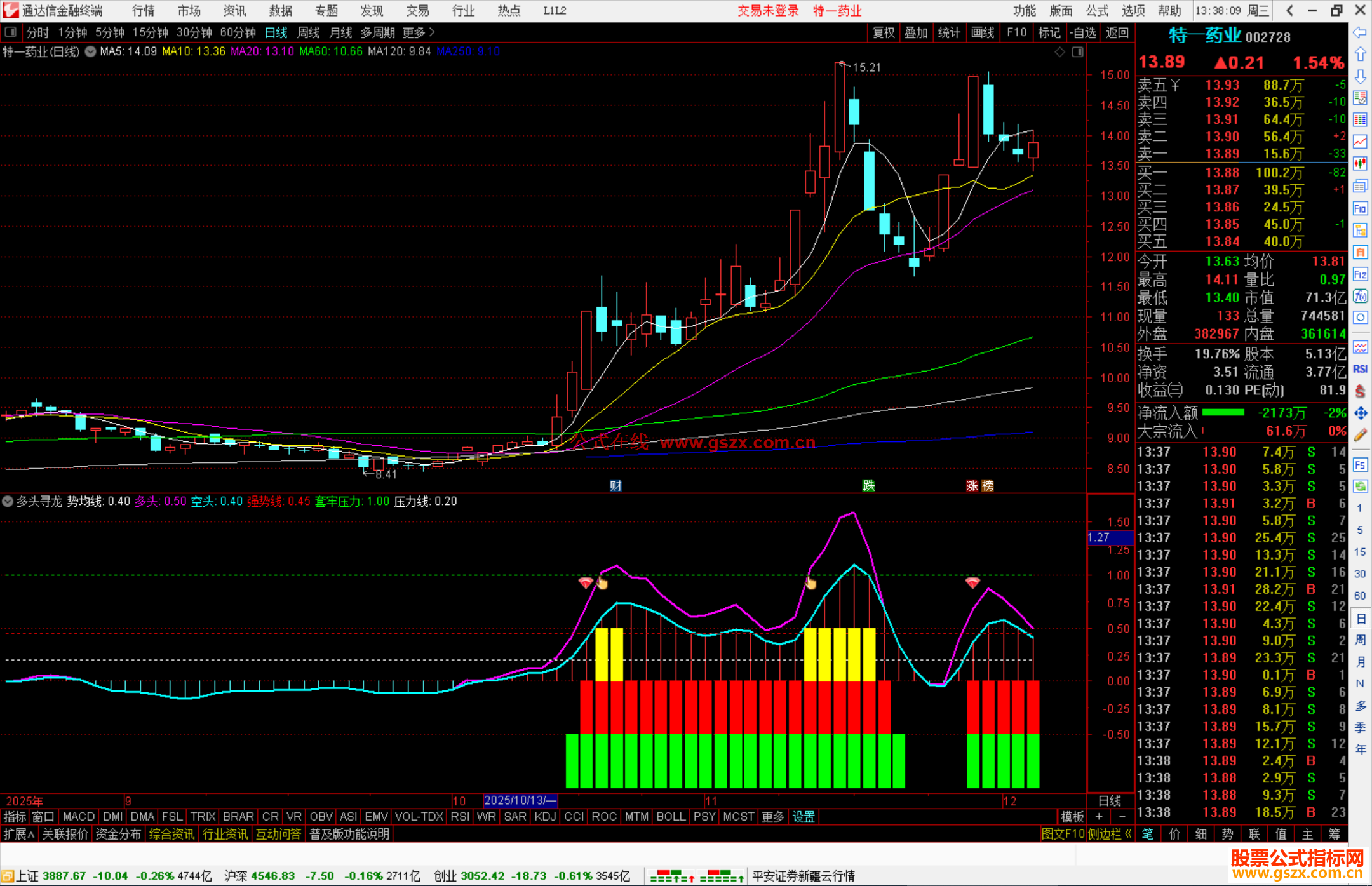The image size is (1372, 886).
Task: Switch to the 周线 weekly tab
Action: [309, 32]
